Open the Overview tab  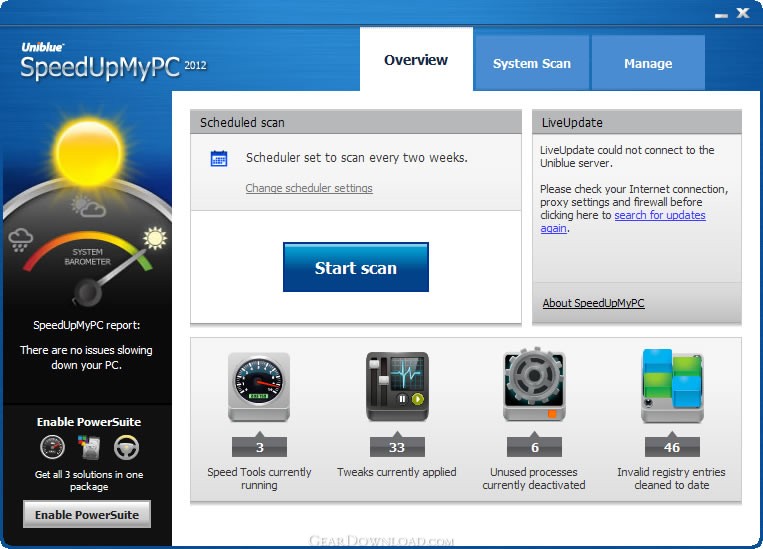(416, 59)
